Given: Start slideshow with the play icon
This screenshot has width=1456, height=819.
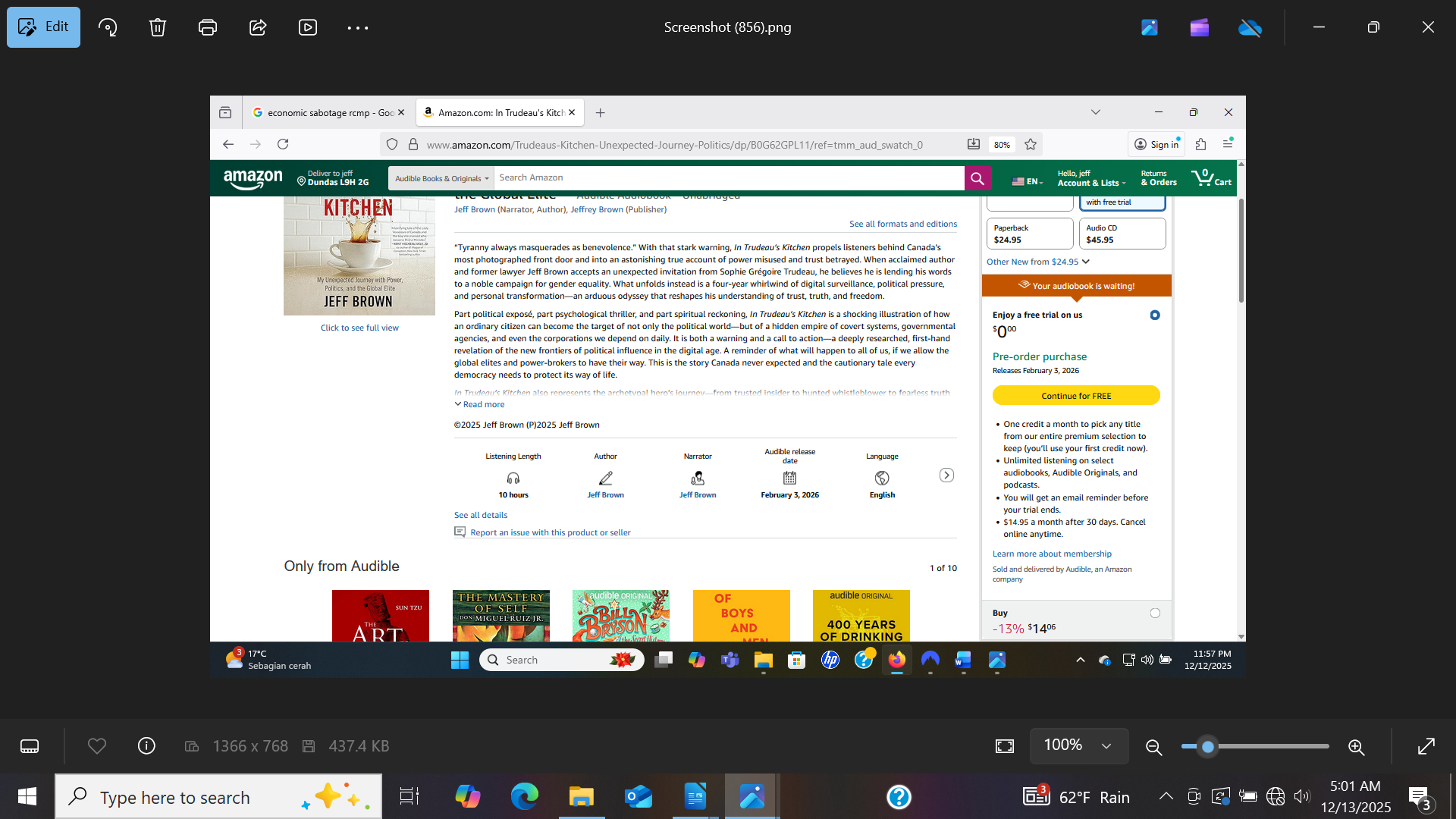Looking at the screenshot, I should pos(308,27).
